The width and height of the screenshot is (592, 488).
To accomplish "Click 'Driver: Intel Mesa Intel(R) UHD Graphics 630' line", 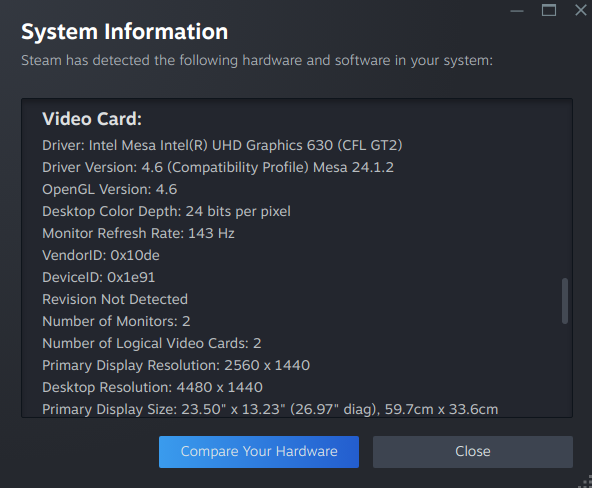I will [x=222, y=145].
